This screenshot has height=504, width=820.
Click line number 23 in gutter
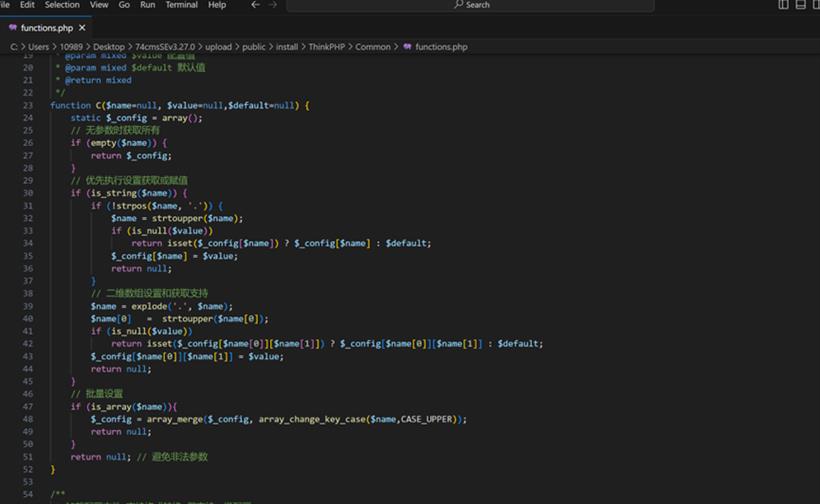pyautogui.click(x=28, y=105)
